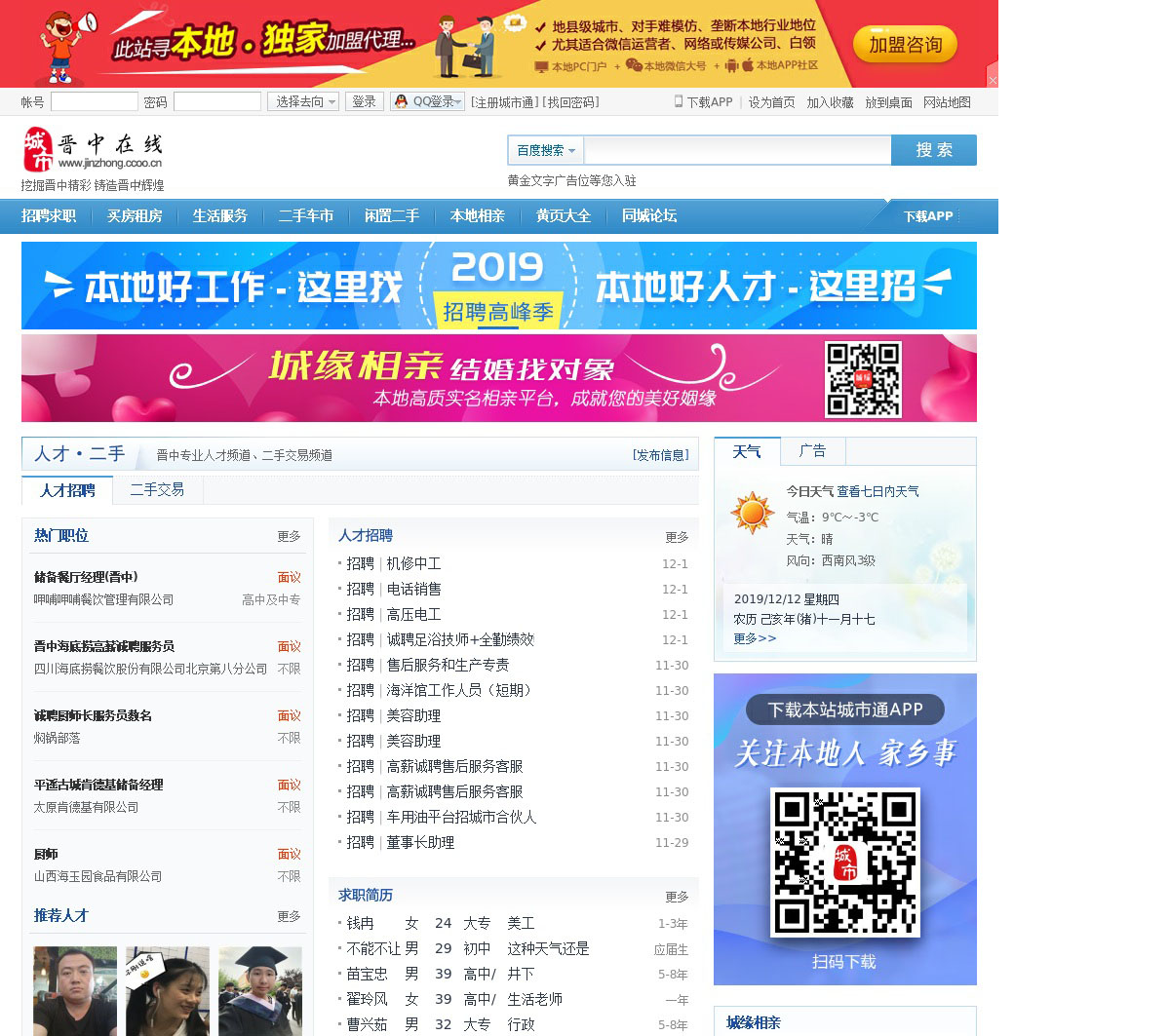The height and width of the screenshot is (1036, 1170).
Task: Open the 诚聘厨师长服务员数名 job posting
Action: [x=93, y=715]
